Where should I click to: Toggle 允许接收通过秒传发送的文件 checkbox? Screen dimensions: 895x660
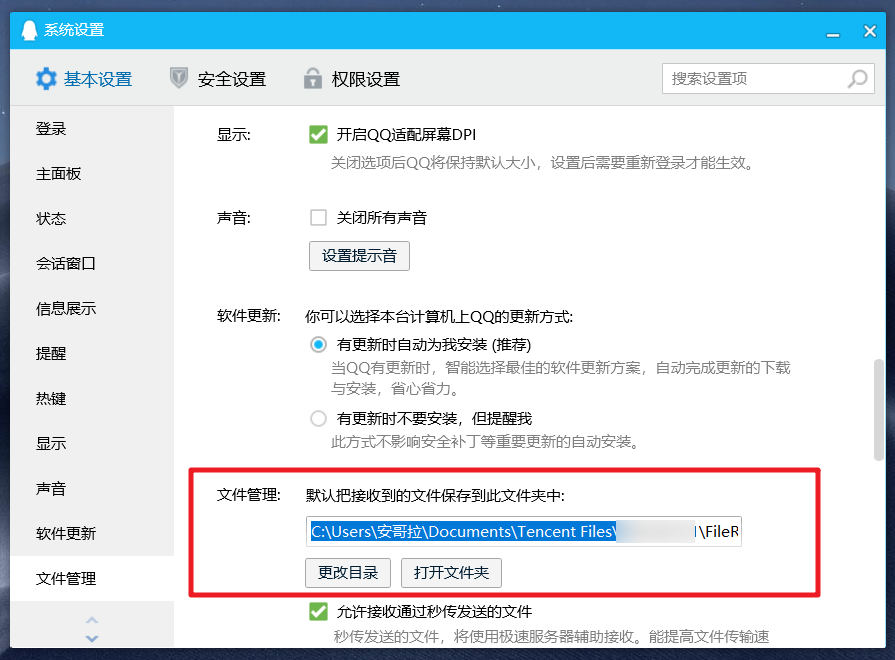pos(319,611)
